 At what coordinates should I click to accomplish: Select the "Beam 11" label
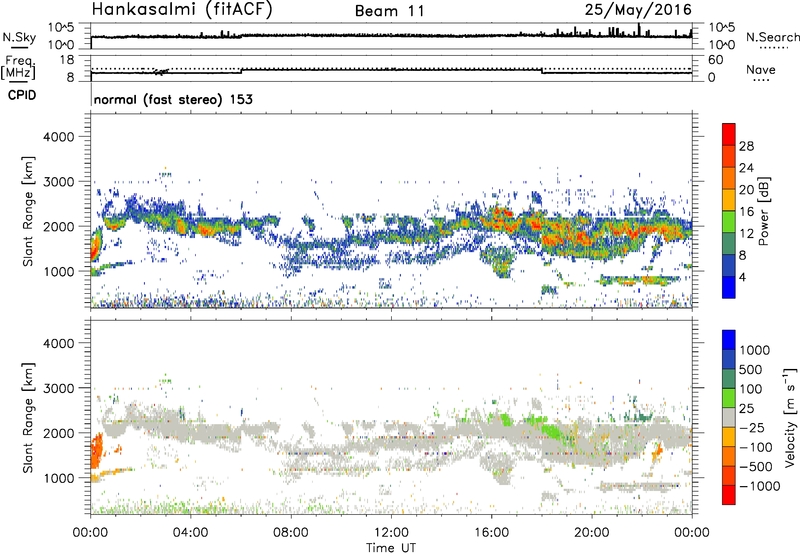point(390,11)
